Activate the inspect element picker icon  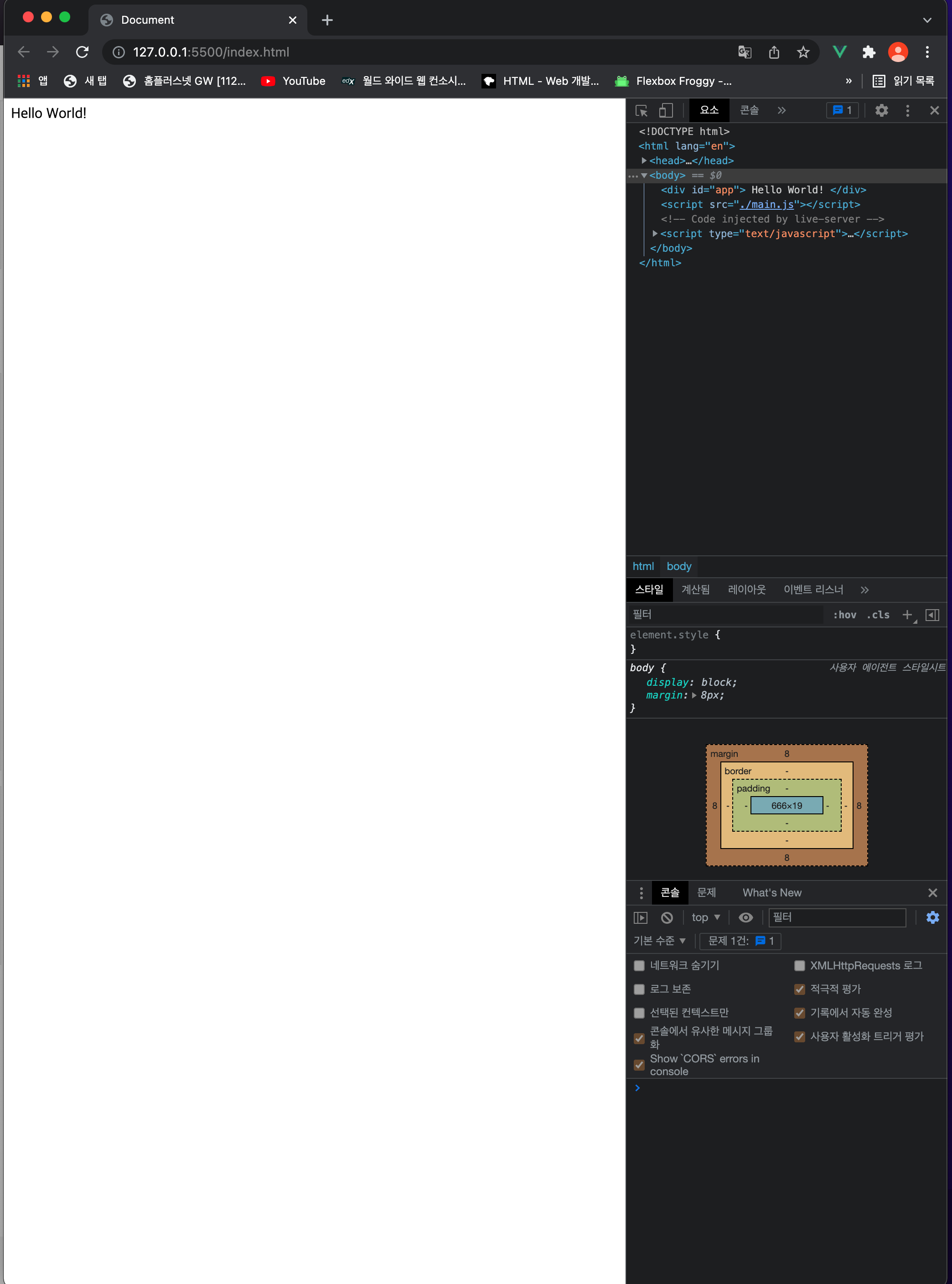pyautogui.click(x=642, y=111)
